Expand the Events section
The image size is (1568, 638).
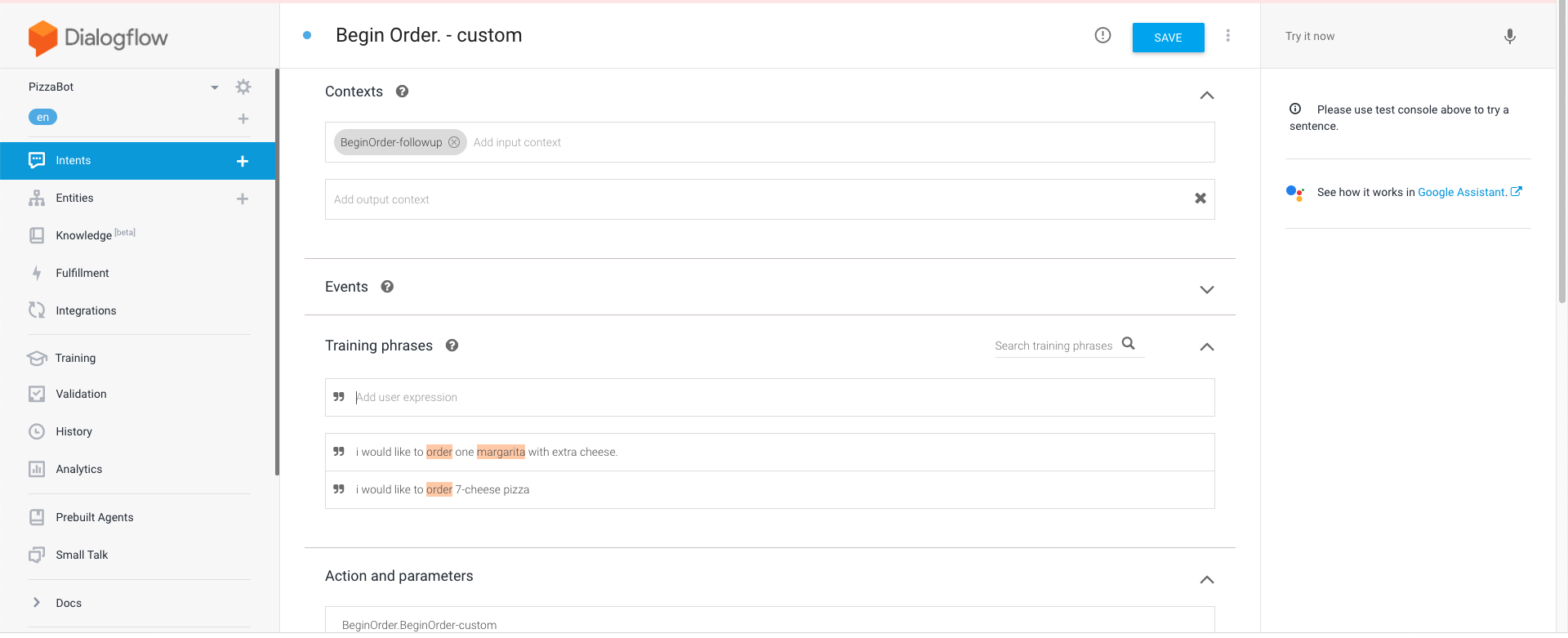point(1207,290)
